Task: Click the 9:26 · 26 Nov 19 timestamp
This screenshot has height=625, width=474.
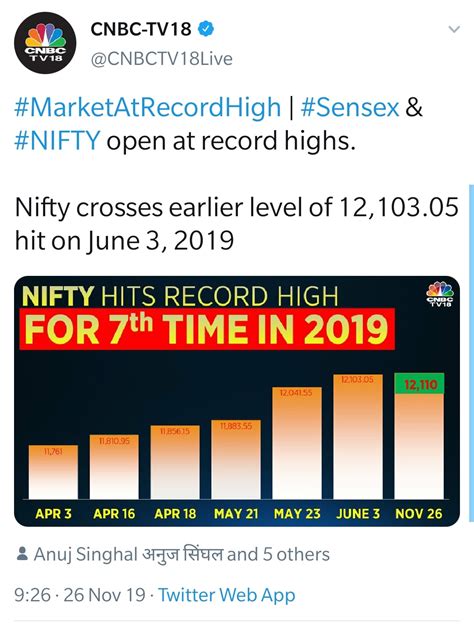Action: (80, 595)
